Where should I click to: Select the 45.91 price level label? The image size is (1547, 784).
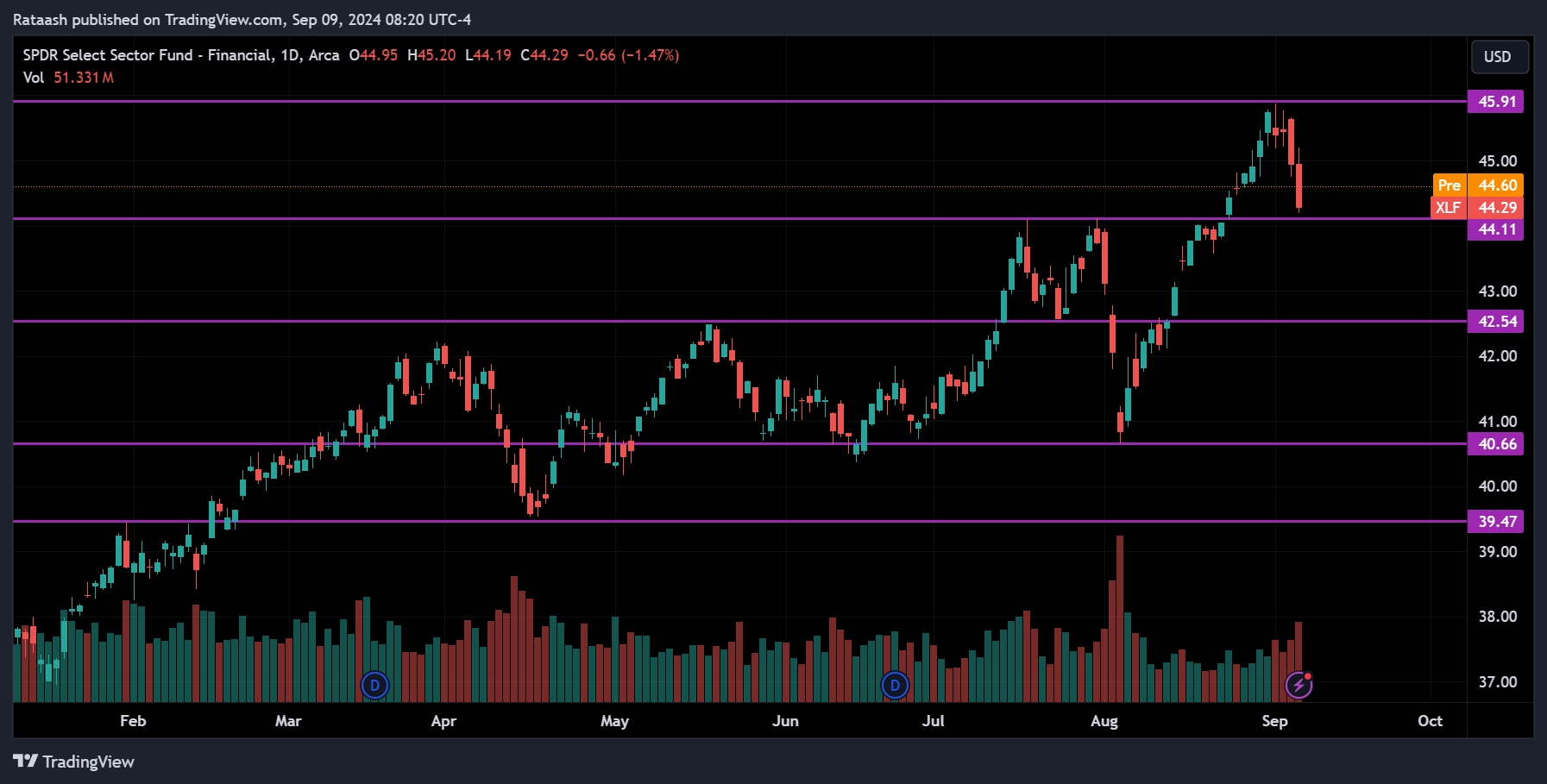click(x=1496, y=102)
